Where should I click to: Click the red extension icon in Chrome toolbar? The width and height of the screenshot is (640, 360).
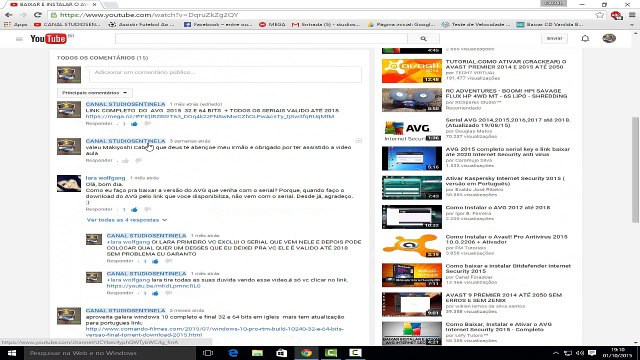(616, 15)
